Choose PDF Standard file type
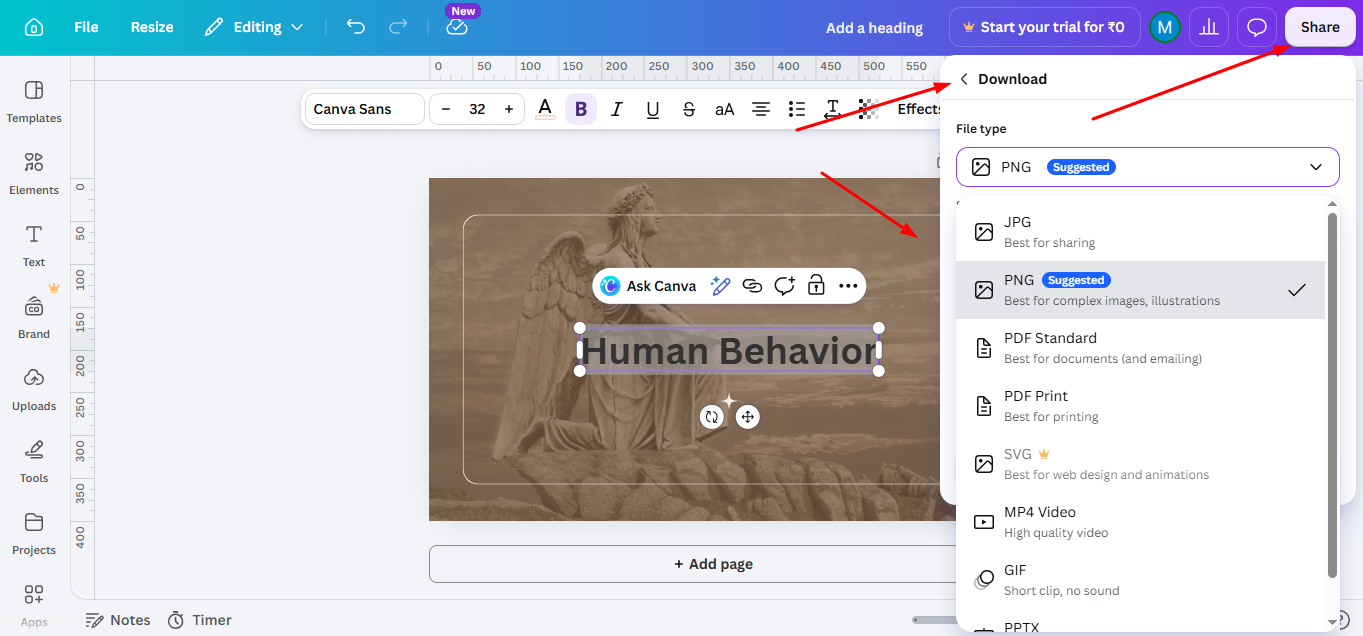The image size is (1363, 636). click(x=1140, y=348)
